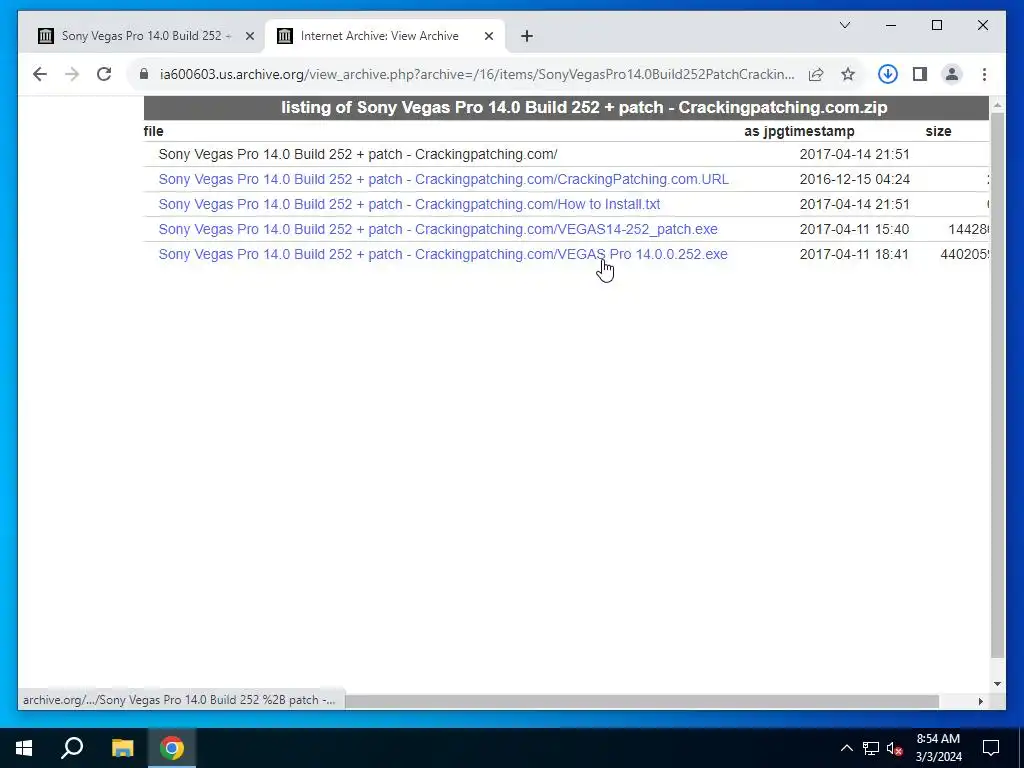Open Chrome downloads icon
The image size is (1024, 768).
[888, 74]
